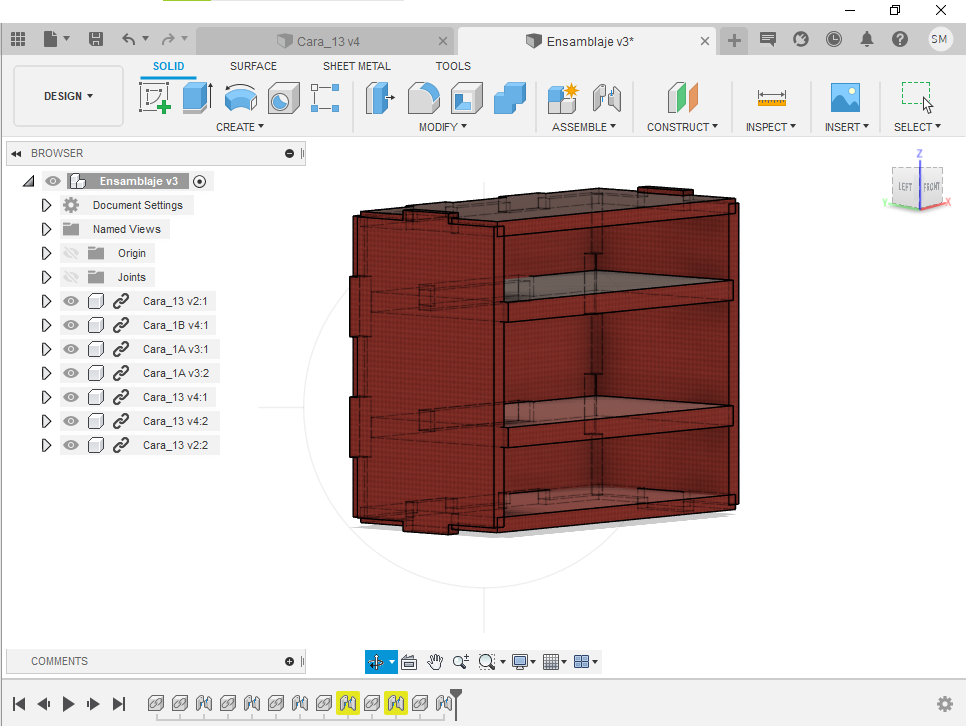The width and height of the screenshot is (966, 726).
Task: Select the Hole tool
Action: pyautogui.click(x=283, y=97)
